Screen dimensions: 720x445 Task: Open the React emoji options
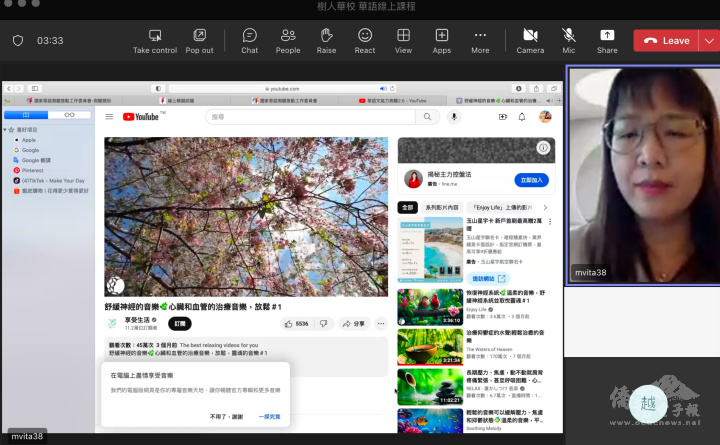tap(365, 35)
